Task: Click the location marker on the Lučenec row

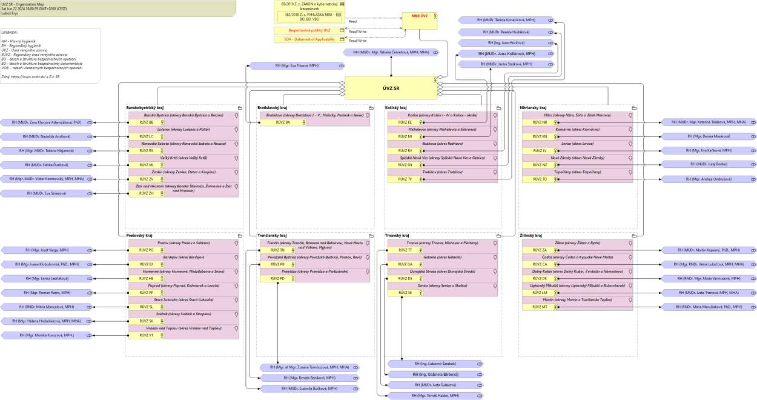Action: [x=236, y=130]
